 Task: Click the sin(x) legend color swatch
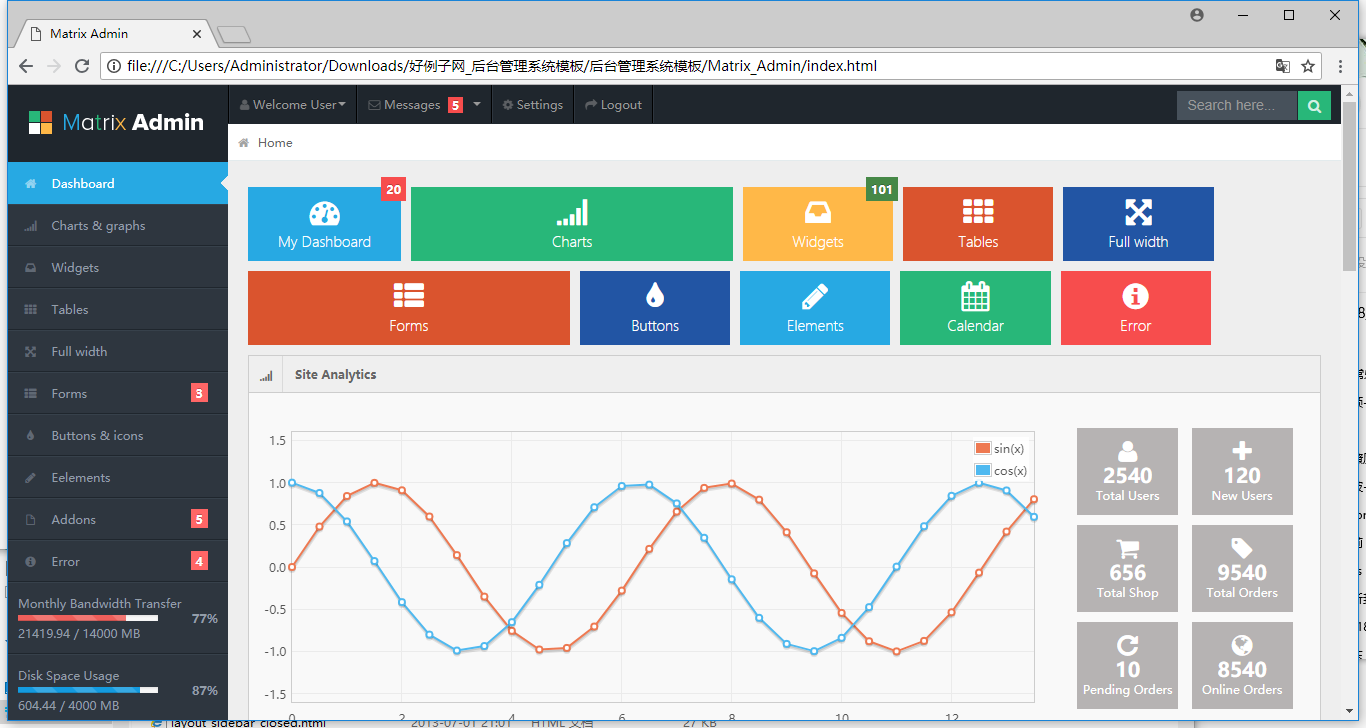point(982,449)
